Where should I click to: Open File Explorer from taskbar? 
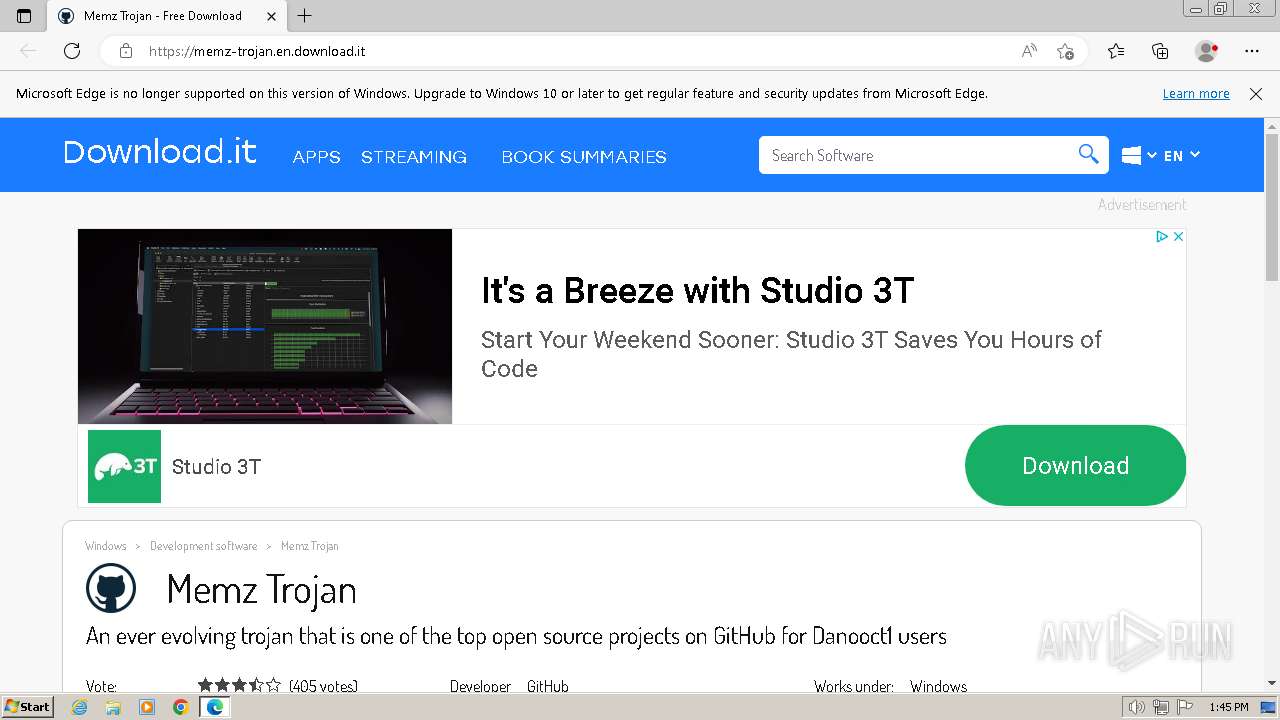pyautogui.click(x=113, y=707)
